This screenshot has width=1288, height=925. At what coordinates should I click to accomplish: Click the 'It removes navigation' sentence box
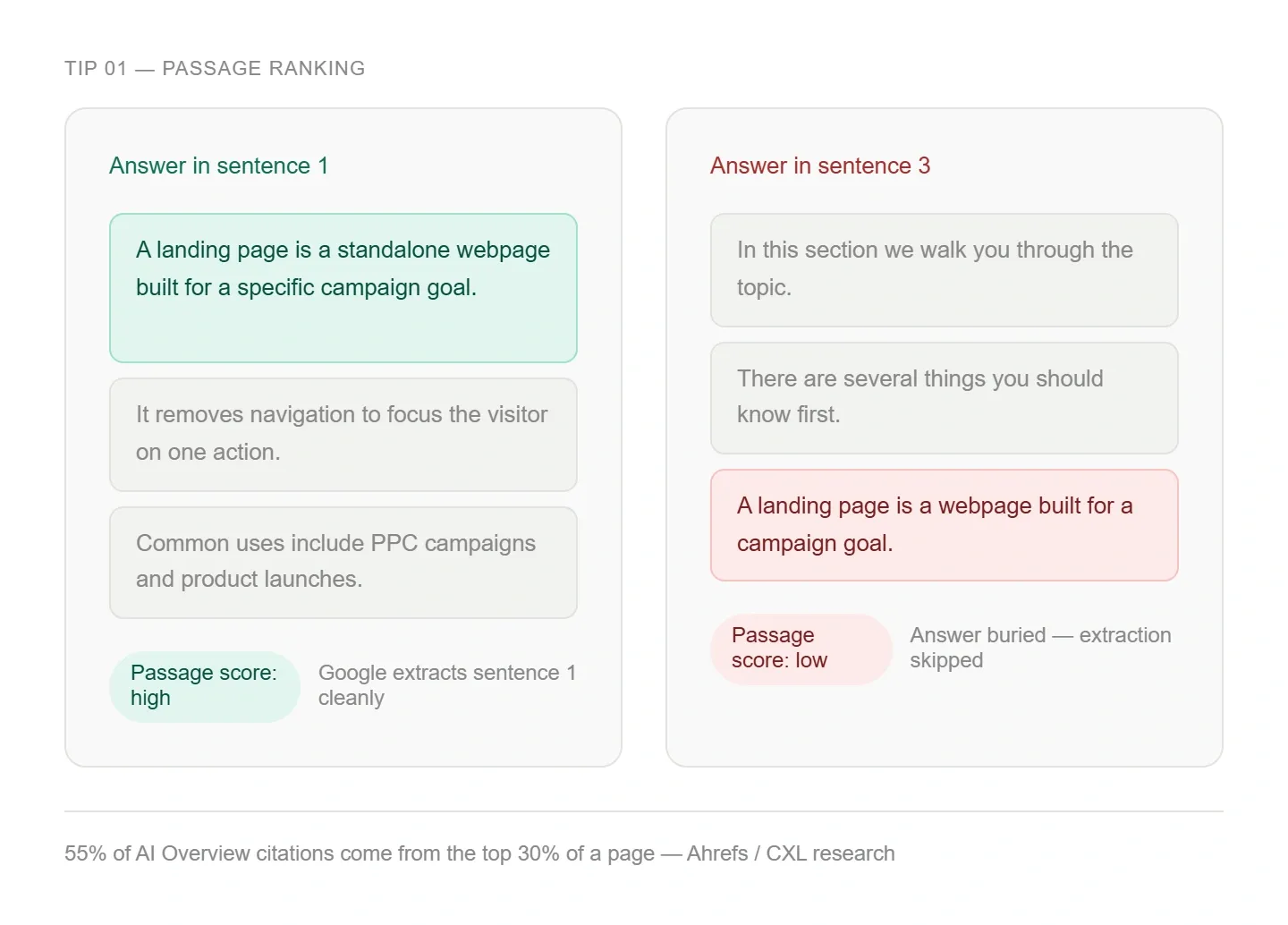coord(343,434)
